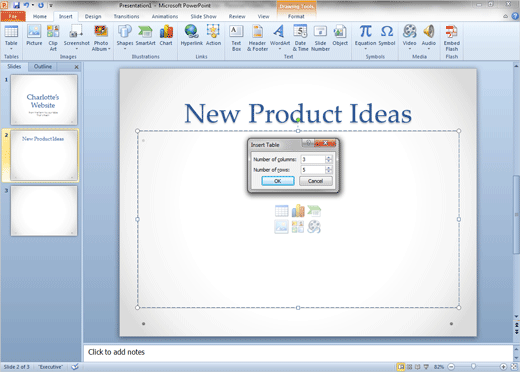Select the Text Box tool
This screenshot has height=372, width=520.
click(236, 38)
